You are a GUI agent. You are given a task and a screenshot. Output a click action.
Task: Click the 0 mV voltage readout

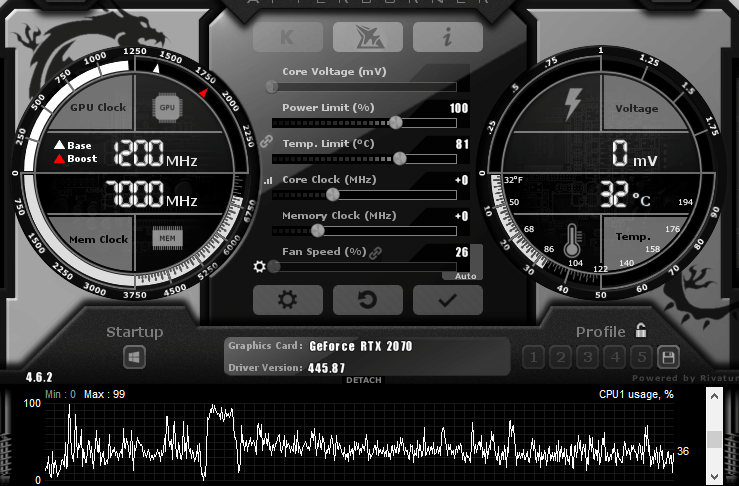click(634, 154)
